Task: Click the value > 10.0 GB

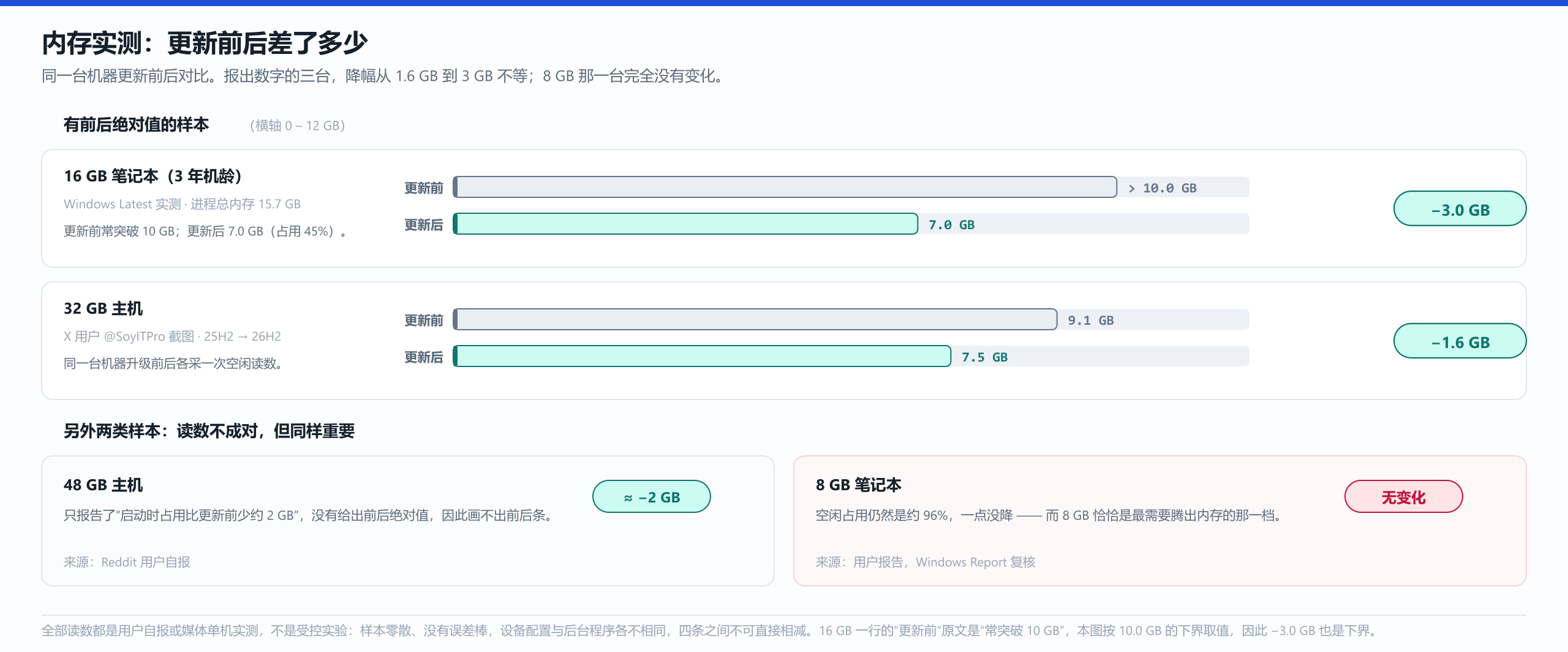Action: pyautogui.click(x=1162, y=188)
